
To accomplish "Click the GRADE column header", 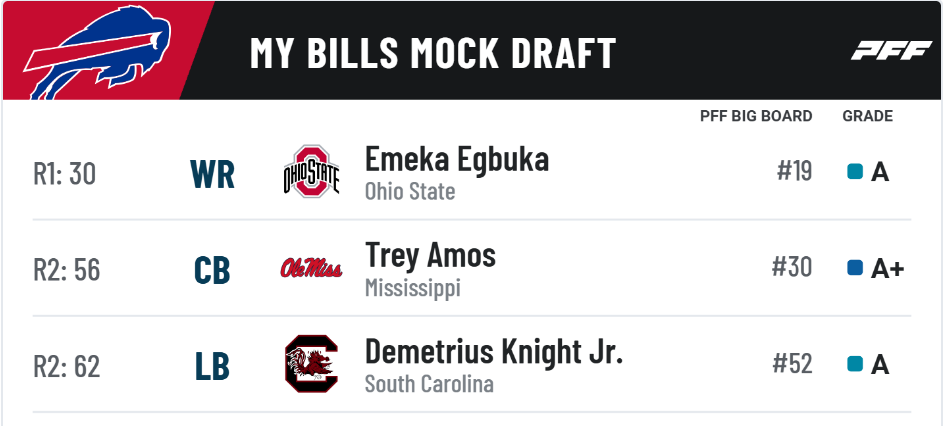I will point(867,116).
